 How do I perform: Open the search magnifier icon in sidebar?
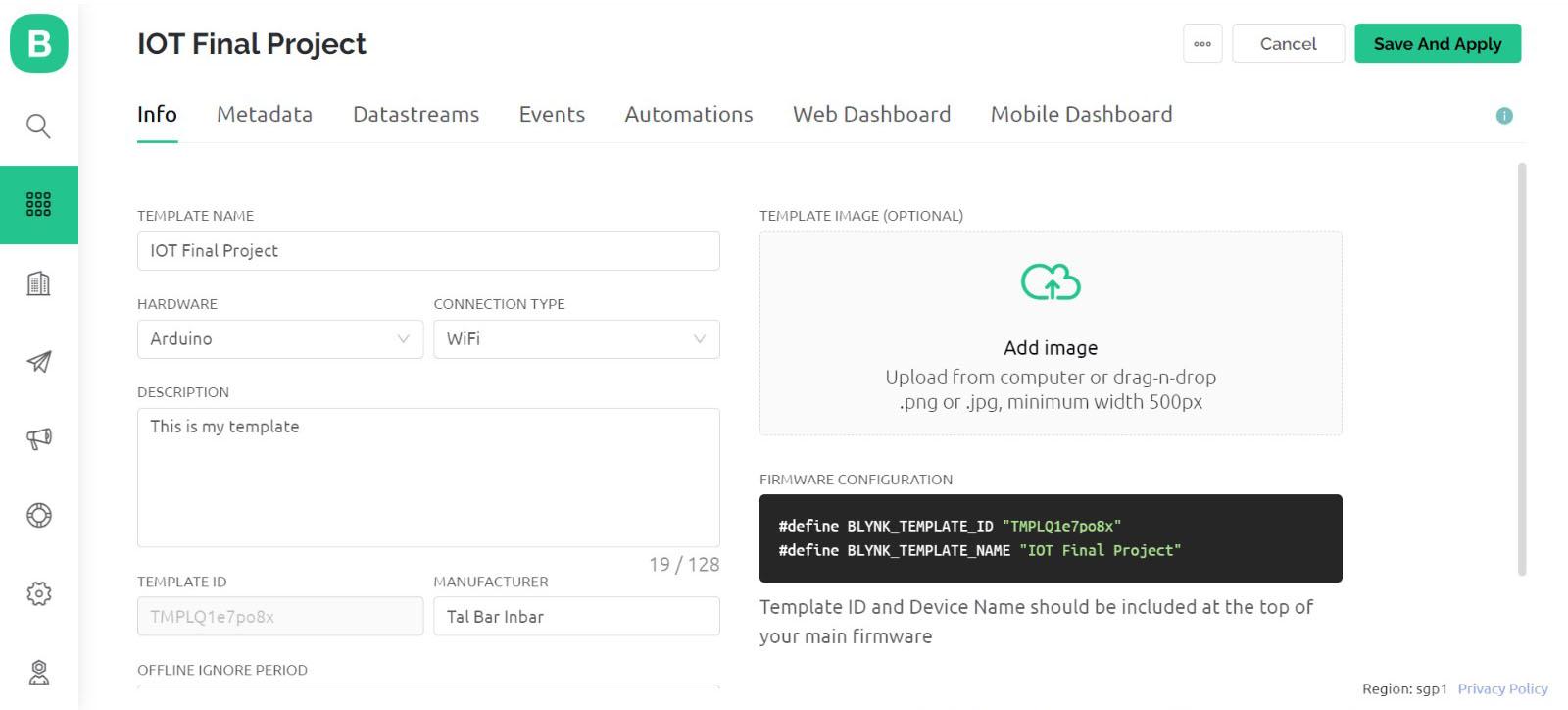tap(38, 126)
